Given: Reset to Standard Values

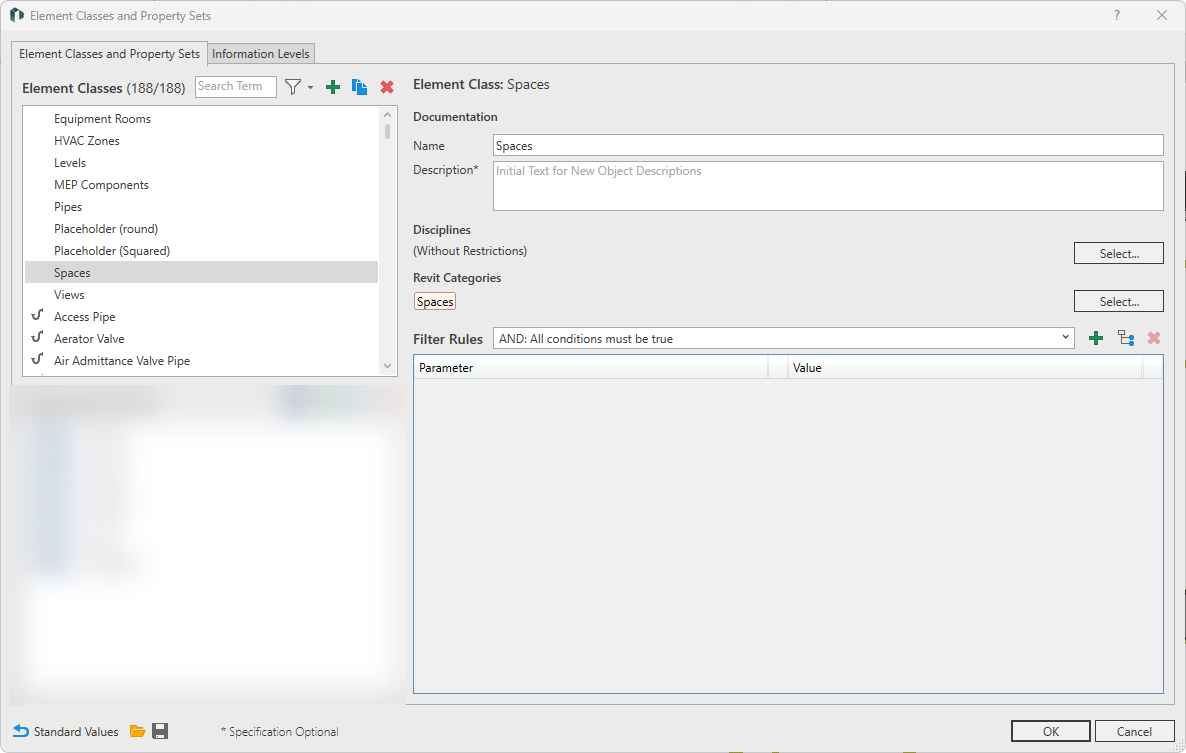Looking at the screenshot, I should (66, 731).
